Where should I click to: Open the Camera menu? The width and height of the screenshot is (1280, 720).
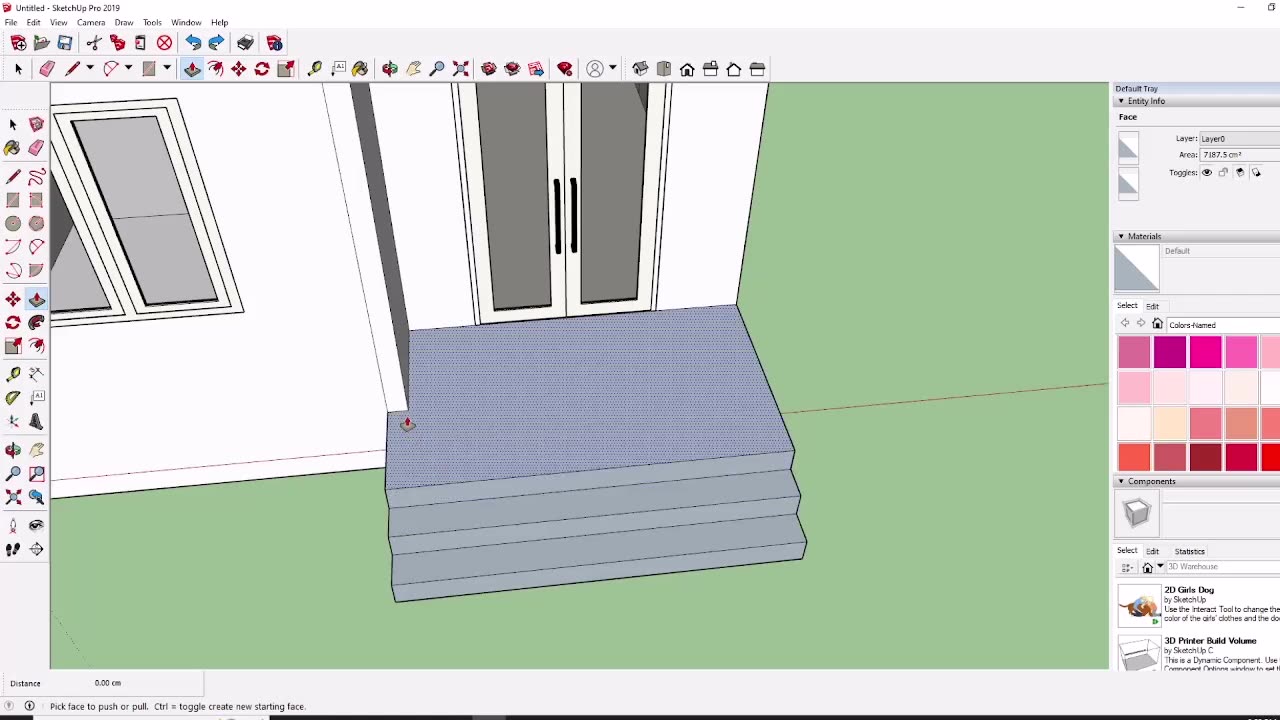pos(90,22)
